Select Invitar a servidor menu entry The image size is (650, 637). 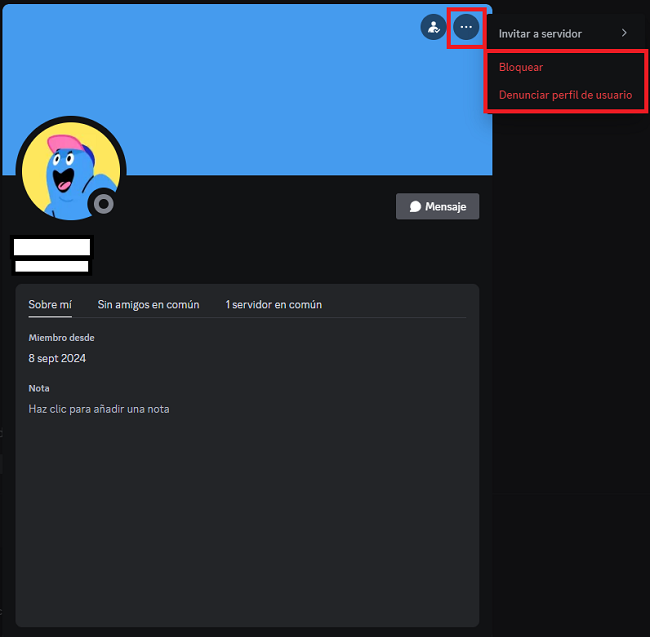[x=540, y=33]
